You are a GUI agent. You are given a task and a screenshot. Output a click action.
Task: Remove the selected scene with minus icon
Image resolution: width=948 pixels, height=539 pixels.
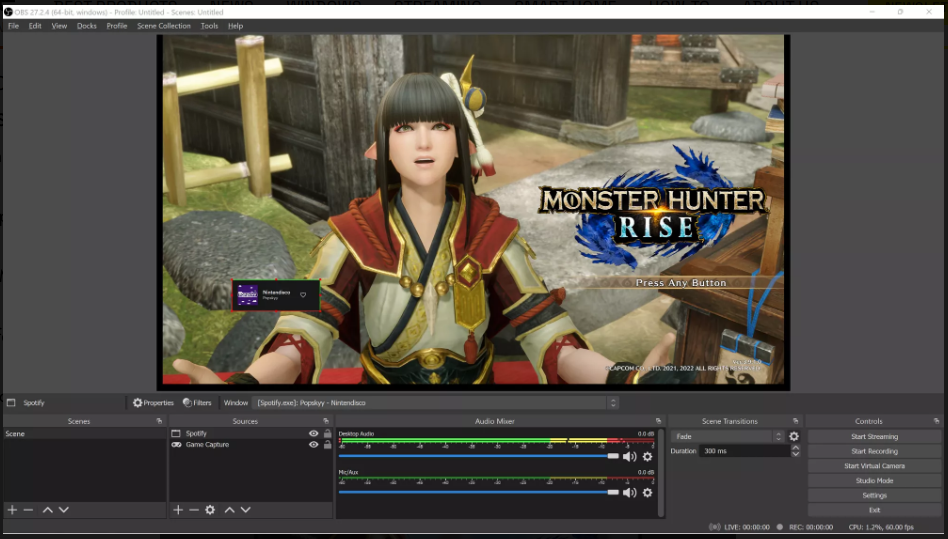click(x=28, y=510)
